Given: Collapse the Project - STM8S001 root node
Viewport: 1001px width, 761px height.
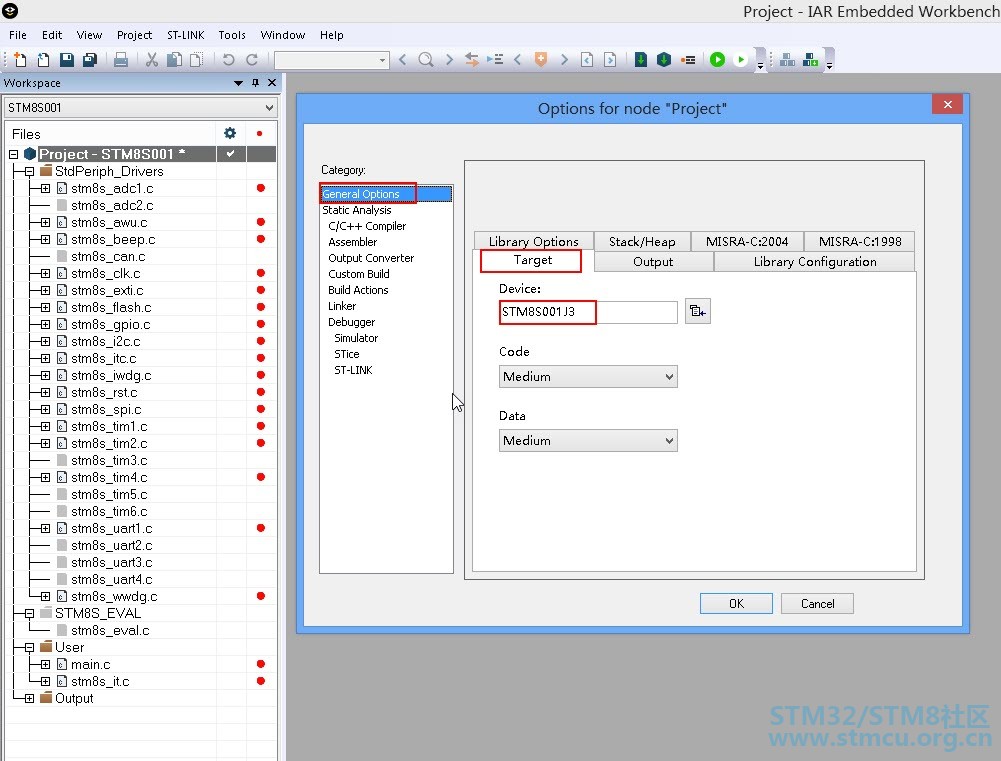Looking at the screenshot, I should (13, 154).
